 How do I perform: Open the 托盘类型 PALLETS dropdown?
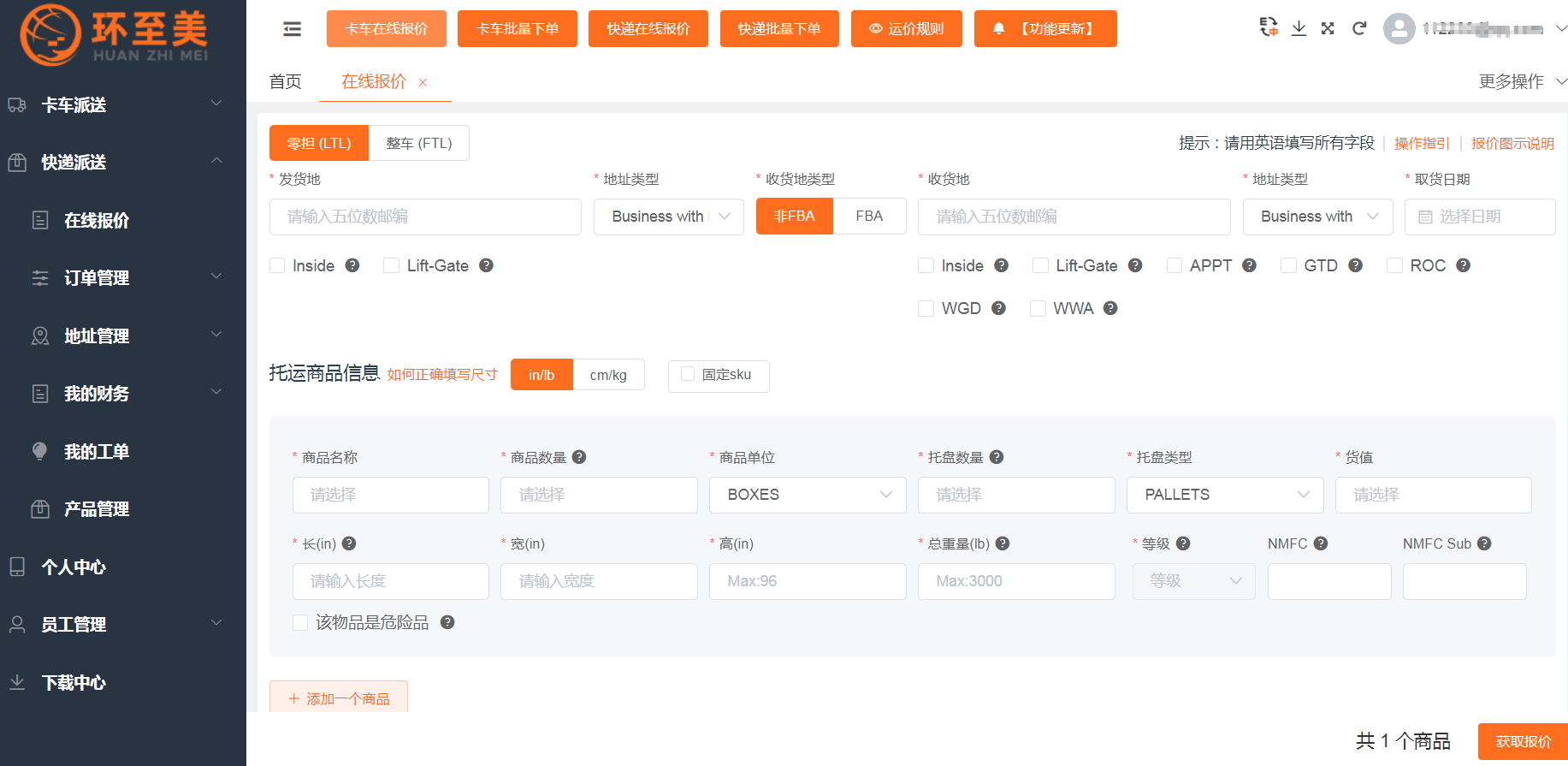1224,495
